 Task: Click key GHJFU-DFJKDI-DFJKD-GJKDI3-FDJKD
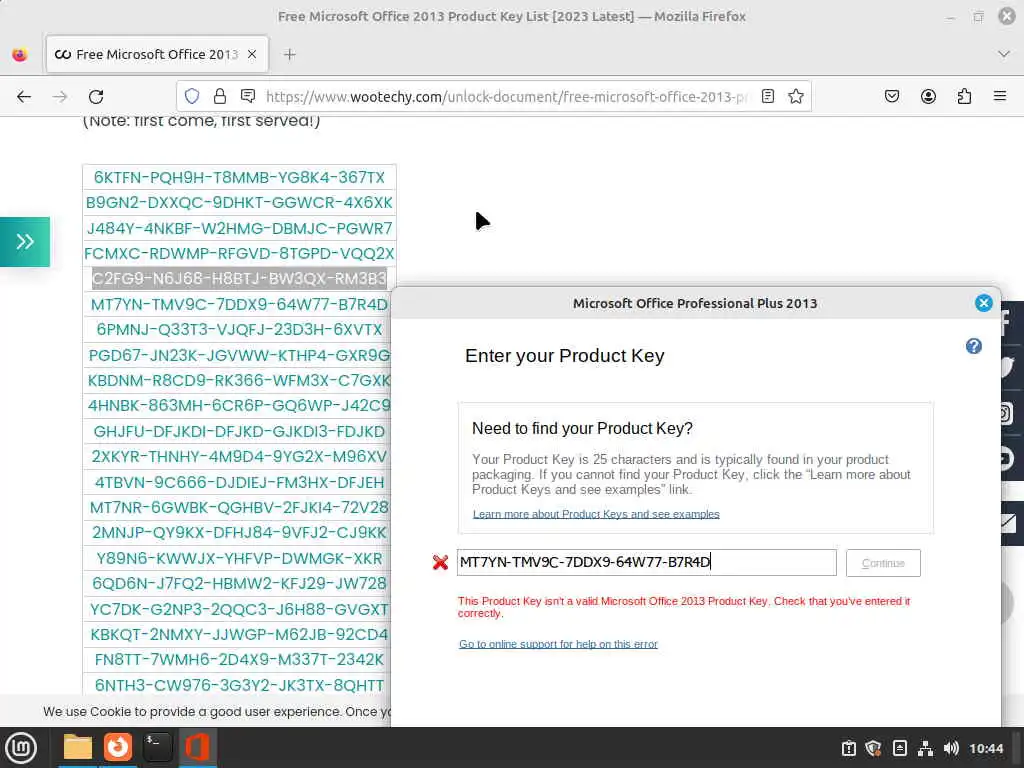coord(239,432)
